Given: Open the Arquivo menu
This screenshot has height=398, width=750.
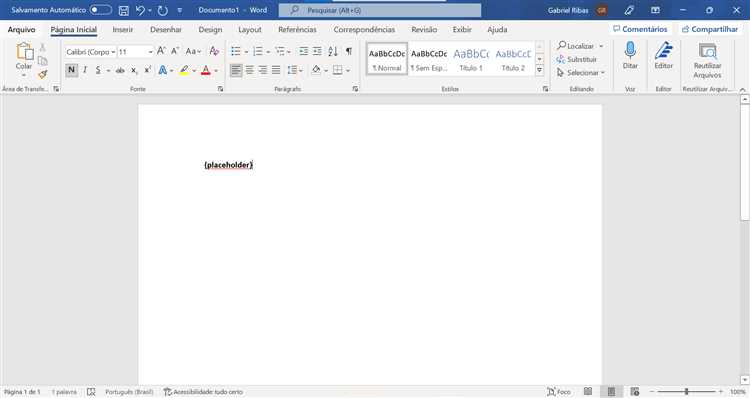Looking at the screenshot, I should pos(22,30).
